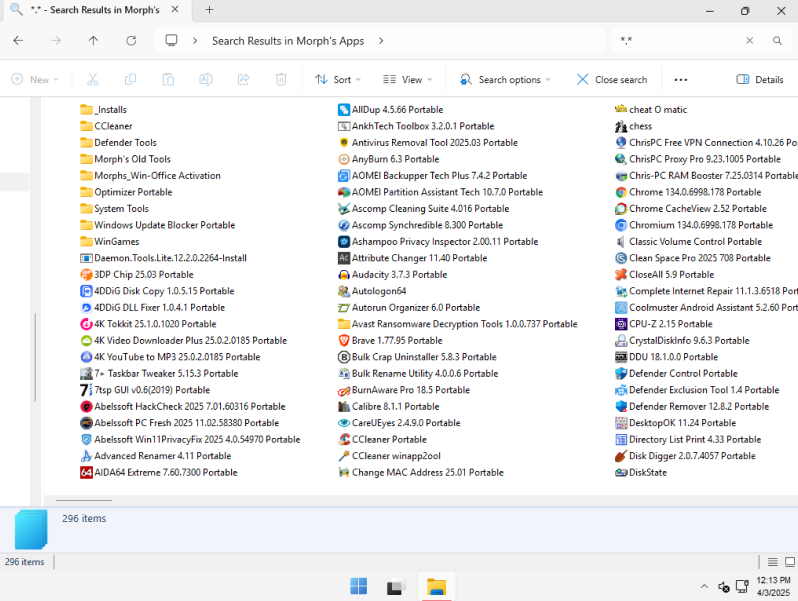Image resolution: width=798 pixels, height=601 pixels.
Task: Click Search Results in Morph's Apps breadcrumb
Action: click(x=288, y=41)
